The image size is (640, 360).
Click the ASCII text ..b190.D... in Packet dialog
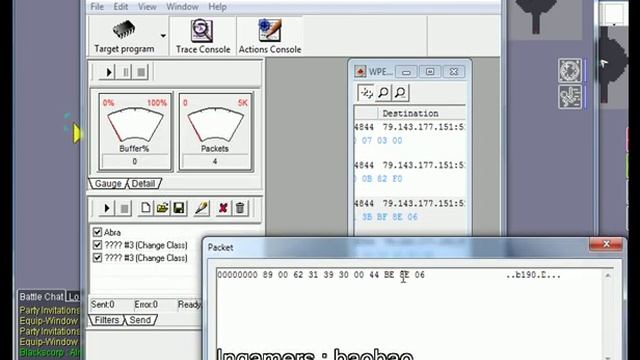(533, 275)
